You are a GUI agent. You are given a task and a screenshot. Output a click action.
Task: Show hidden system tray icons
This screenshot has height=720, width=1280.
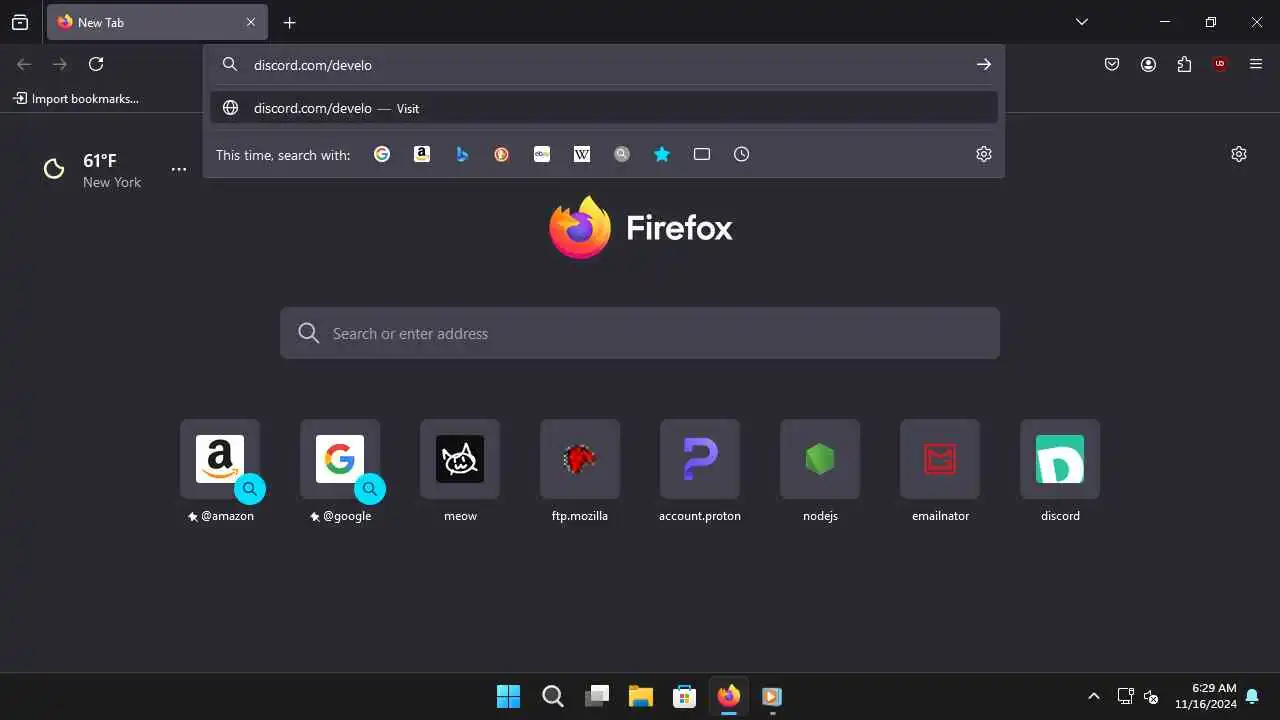click(1093, 696)
